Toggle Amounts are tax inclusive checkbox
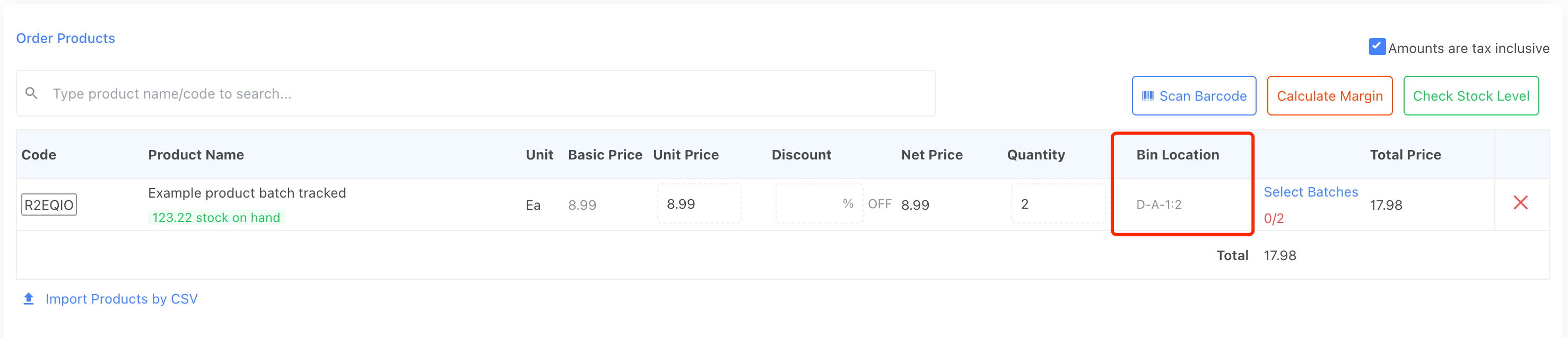This screenshot has height=338, width=1568. [x=1377, y=47]
